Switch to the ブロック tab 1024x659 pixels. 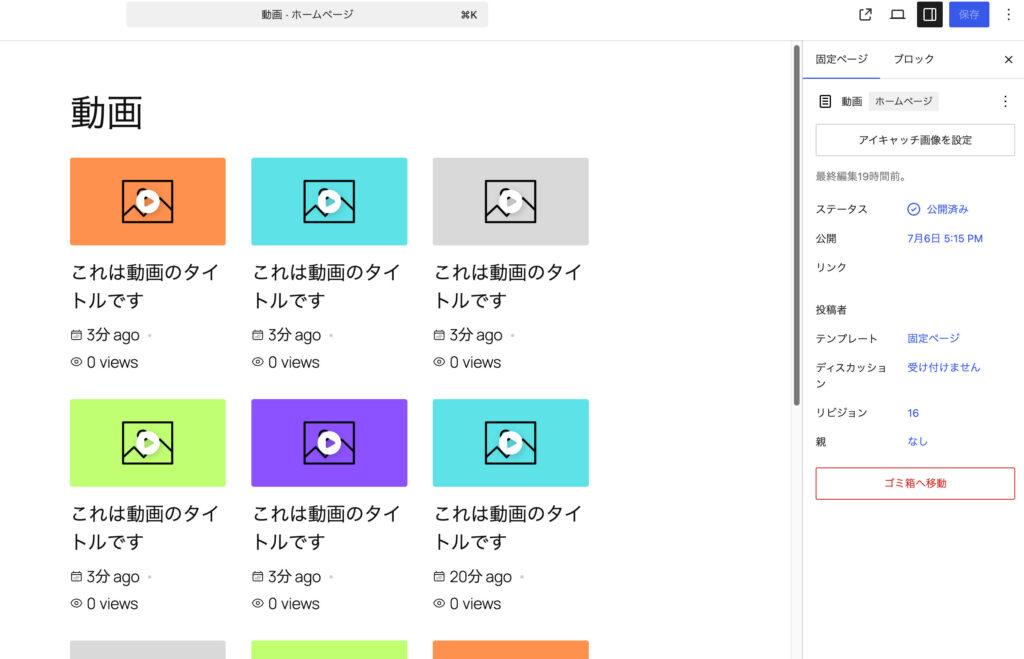pyautogui.click(x=914, y=59)
